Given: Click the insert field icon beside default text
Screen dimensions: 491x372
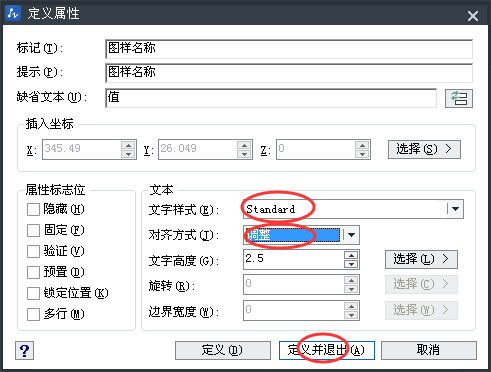Looking at the screenshot, I should coord(459,98).
